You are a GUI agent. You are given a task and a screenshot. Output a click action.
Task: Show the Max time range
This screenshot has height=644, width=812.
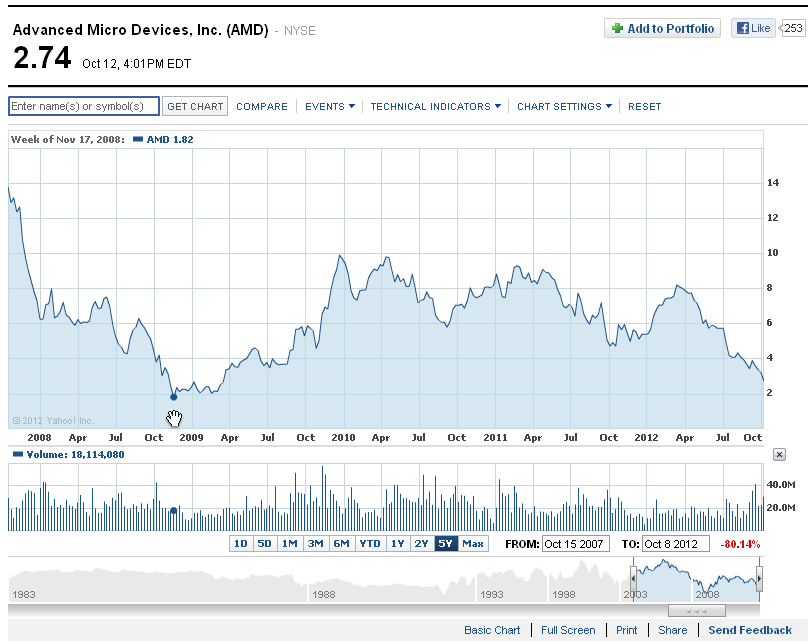[473, 544]
